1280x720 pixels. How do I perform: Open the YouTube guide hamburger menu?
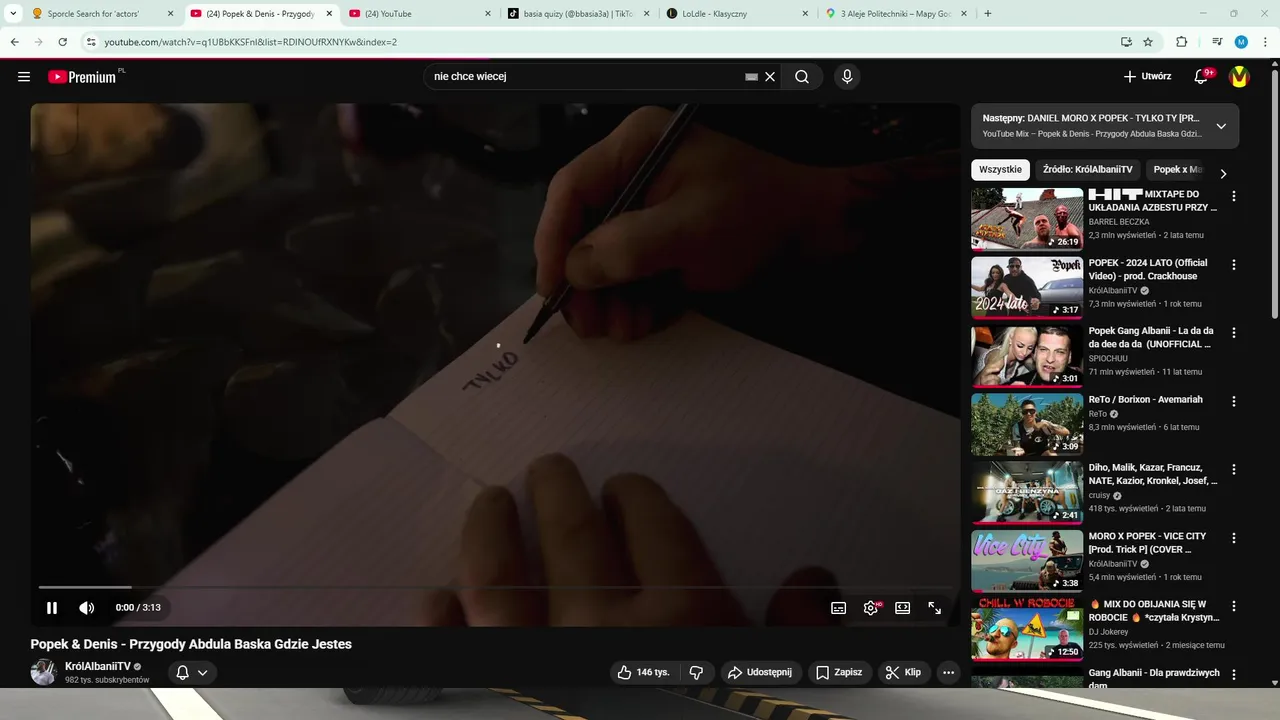point(24,77)
